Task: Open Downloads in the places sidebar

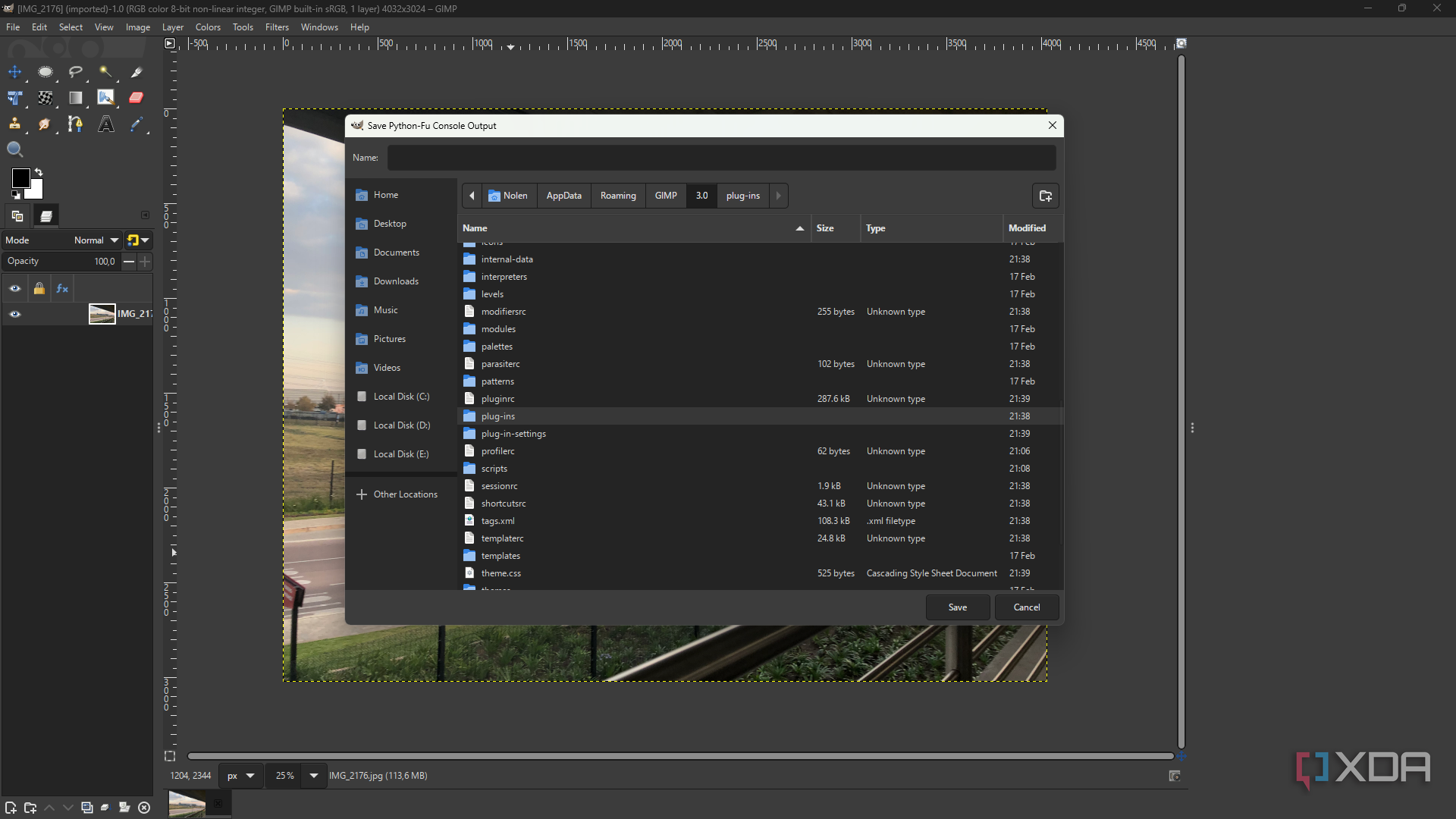Action: (x=401, y=281)
